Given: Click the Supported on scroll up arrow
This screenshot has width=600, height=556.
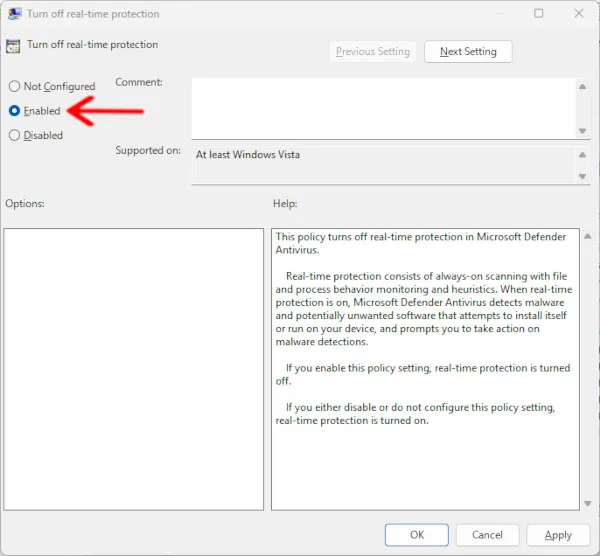Looking at the screenshot, I should [x=582, y=155].
